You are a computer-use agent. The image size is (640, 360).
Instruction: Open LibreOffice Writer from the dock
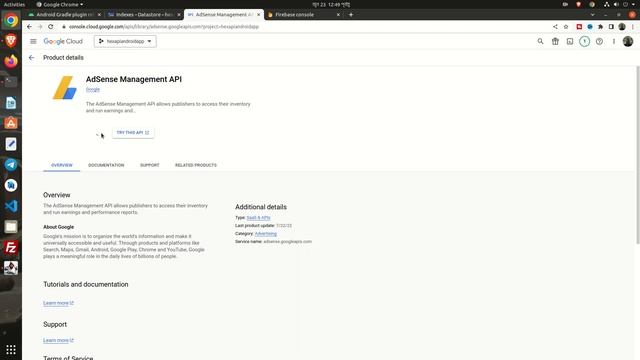click(11, 103)
